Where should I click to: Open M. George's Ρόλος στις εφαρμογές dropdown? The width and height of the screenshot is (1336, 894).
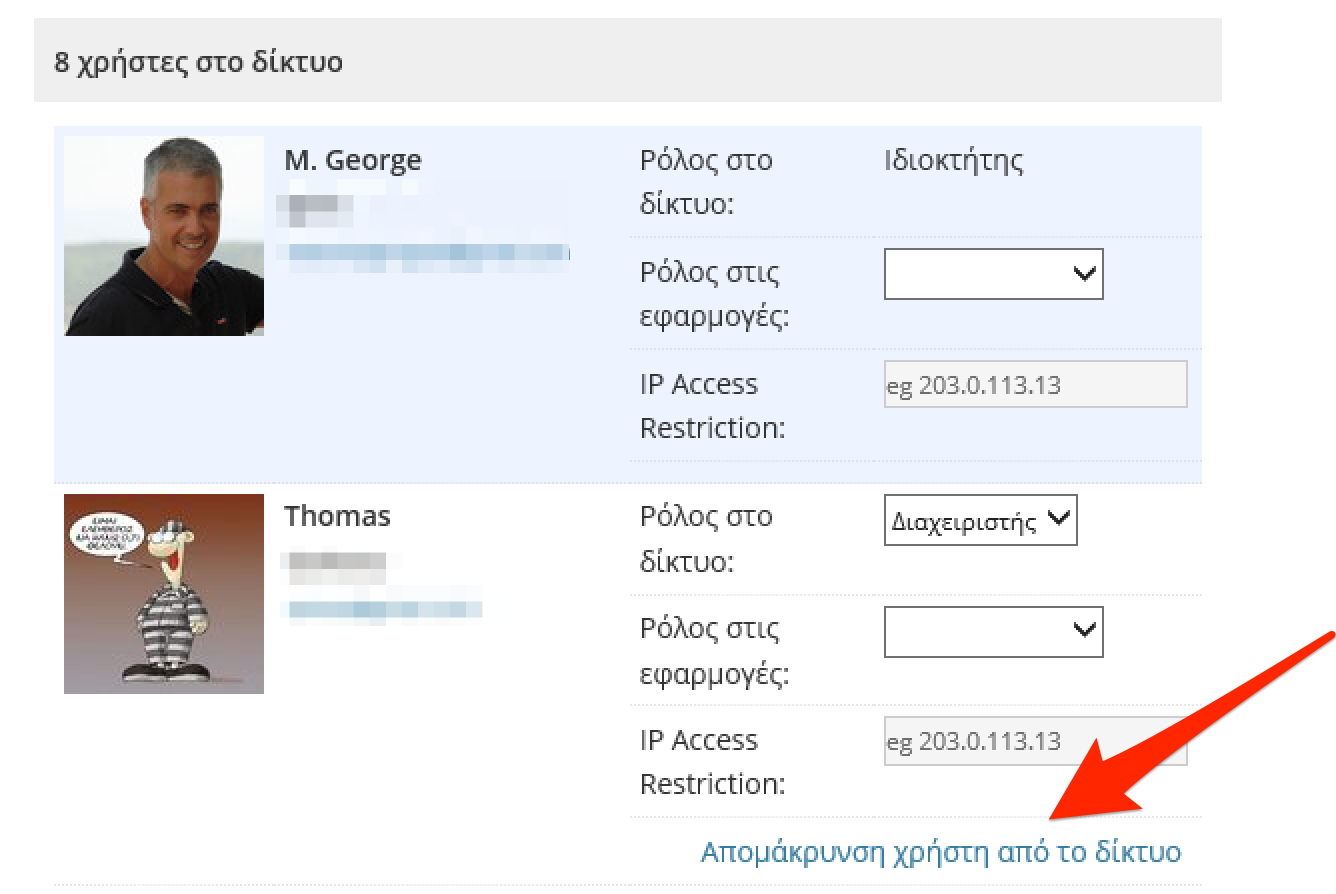992,274
